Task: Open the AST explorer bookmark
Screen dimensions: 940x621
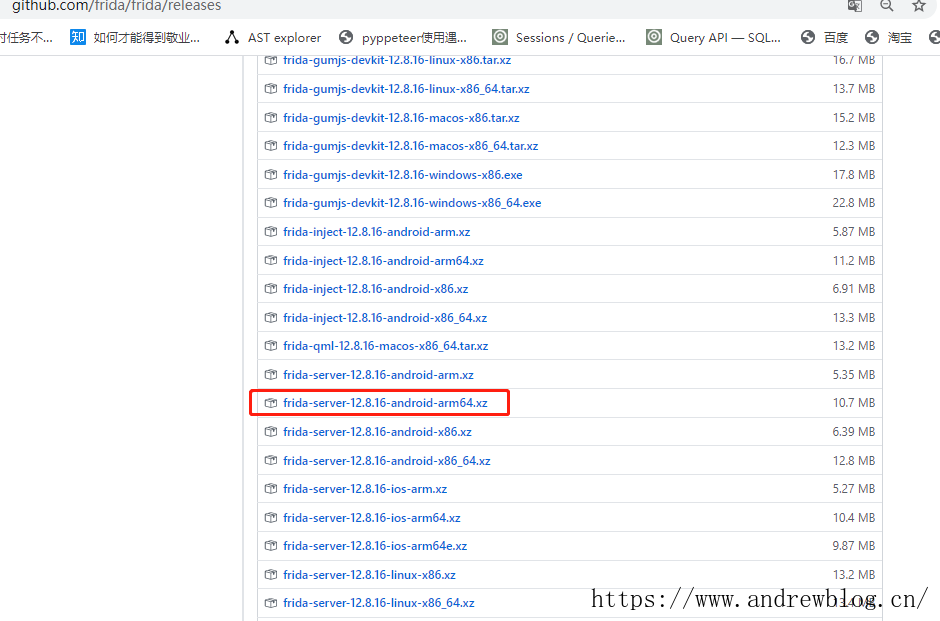Action: click(x=273, y=37)
